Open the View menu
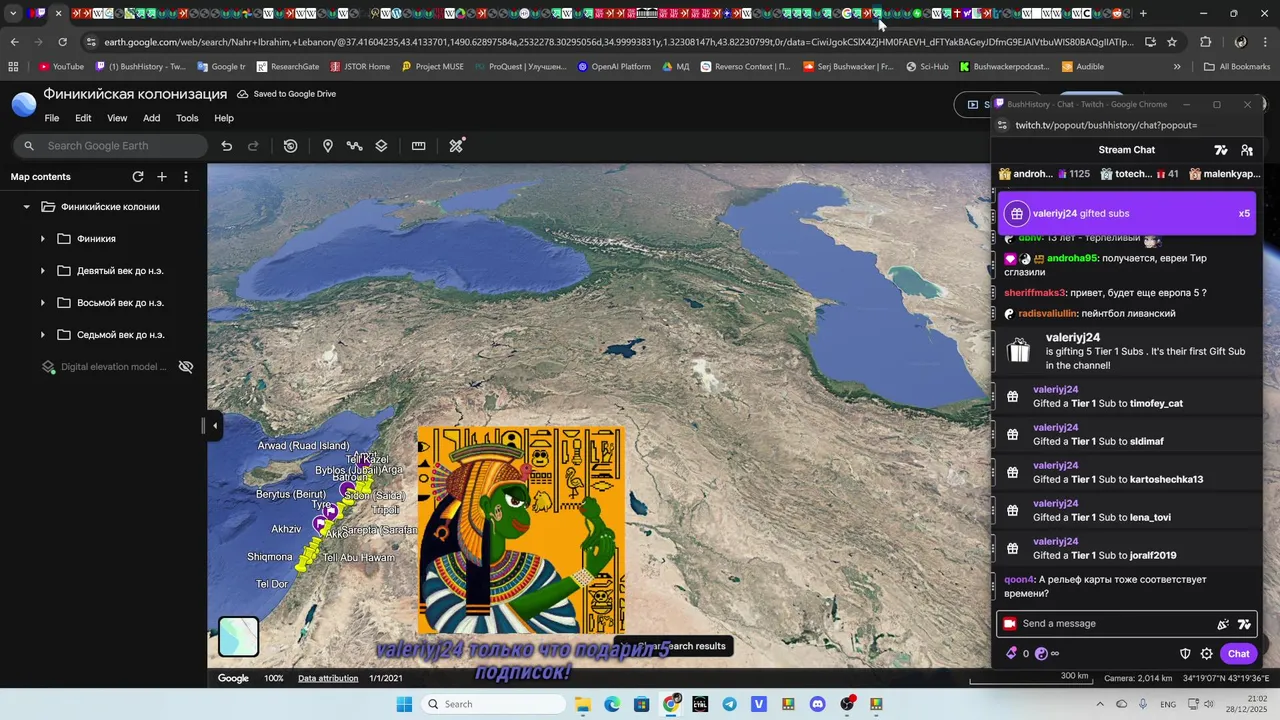Image resolution: width=1280 pixels, height=720 pixels. tap(117, 118)
